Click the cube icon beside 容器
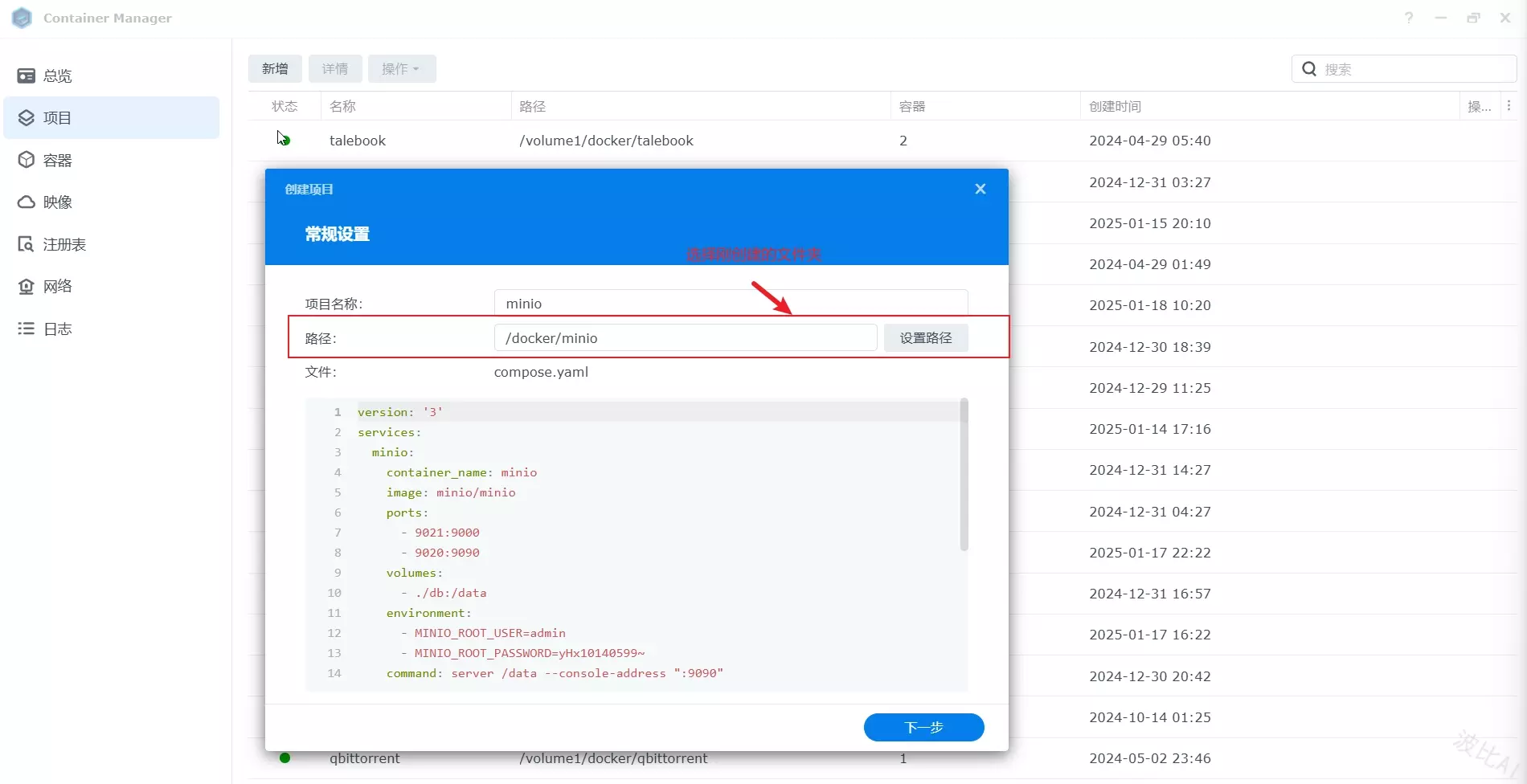The width and height of the screenshot is (1527, 784). click(x=27, y=160)
